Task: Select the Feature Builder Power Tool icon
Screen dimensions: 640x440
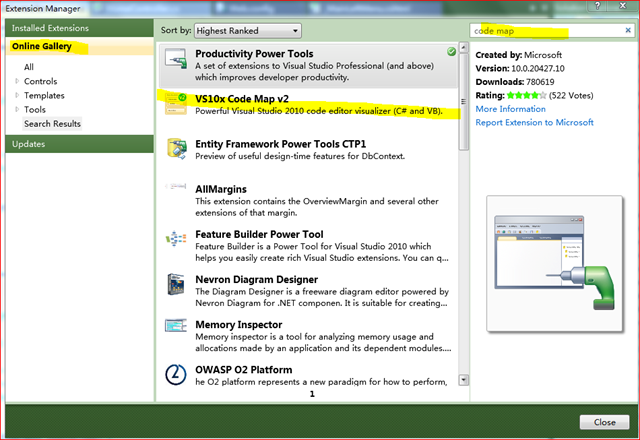Action: coord(177,241)
